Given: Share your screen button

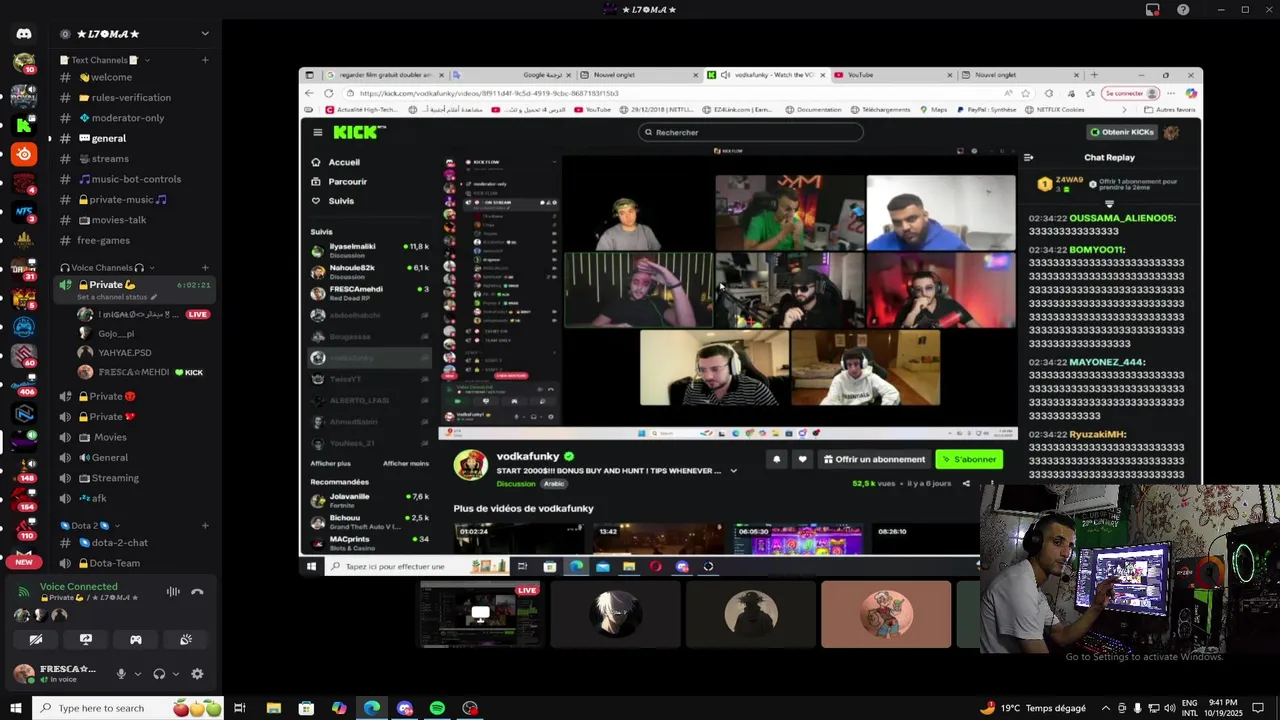Looking at the screenshot, I should coord(86,640).
